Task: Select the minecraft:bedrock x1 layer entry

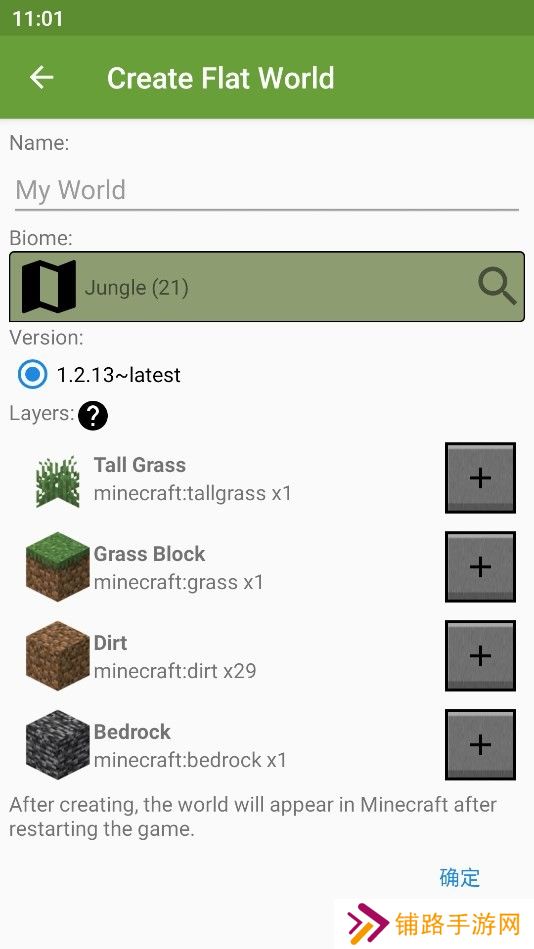Action: [x=190, y=760]
